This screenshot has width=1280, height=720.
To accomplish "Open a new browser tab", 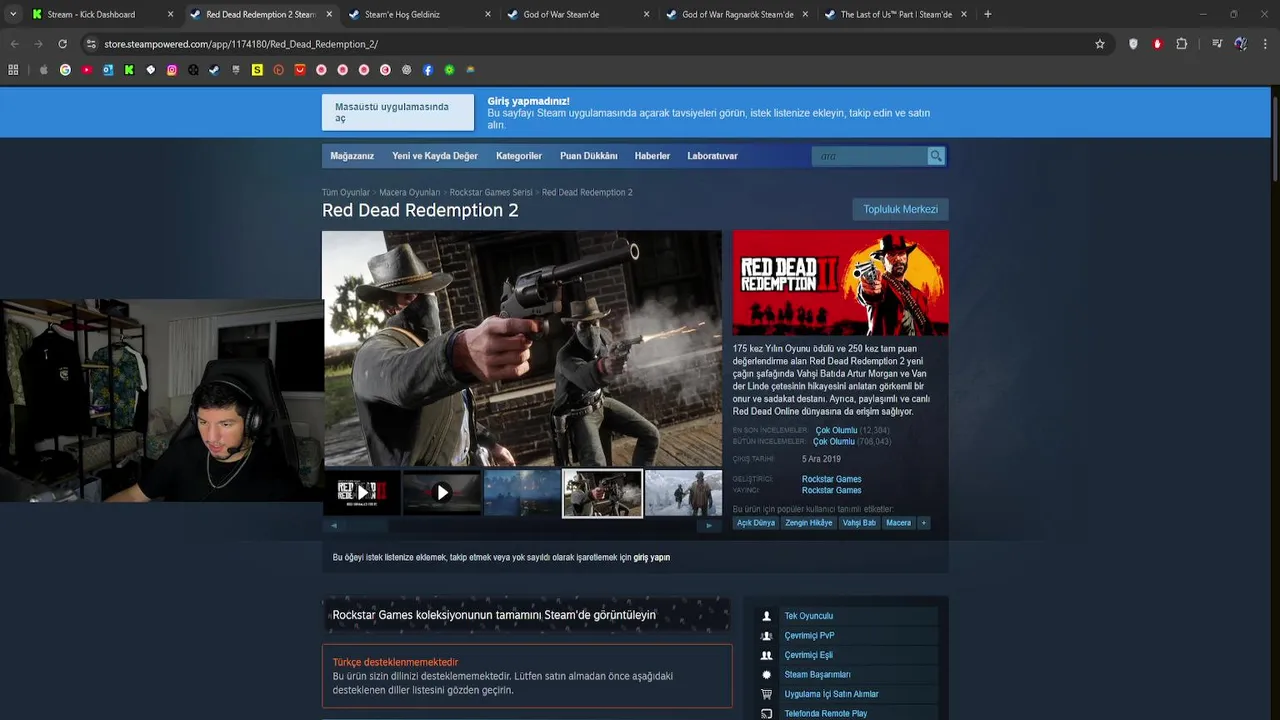I will click(988, 14).
